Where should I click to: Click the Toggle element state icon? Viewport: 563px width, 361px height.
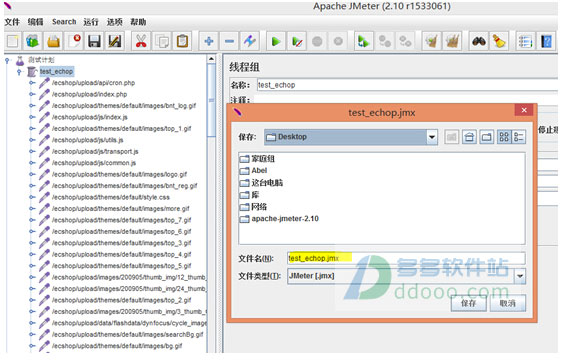[250, 42]
